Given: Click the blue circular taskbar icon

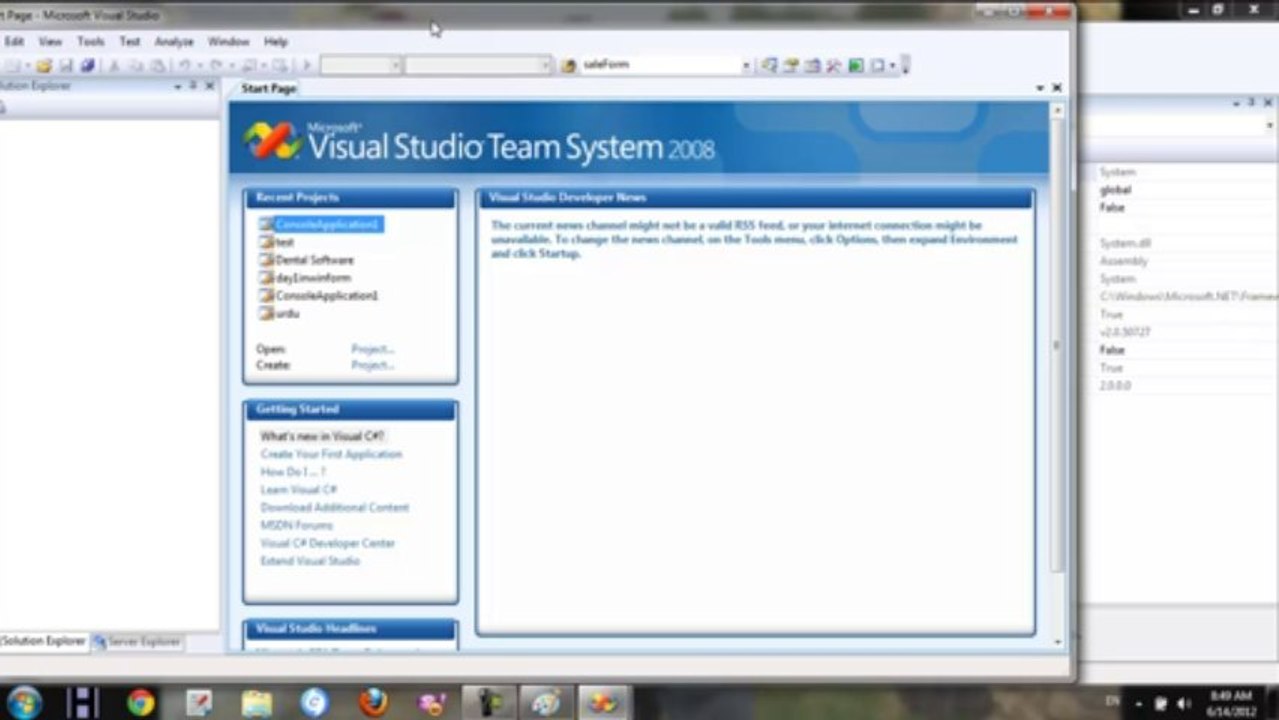Looking at the screenshot, I should click(315, 703).
